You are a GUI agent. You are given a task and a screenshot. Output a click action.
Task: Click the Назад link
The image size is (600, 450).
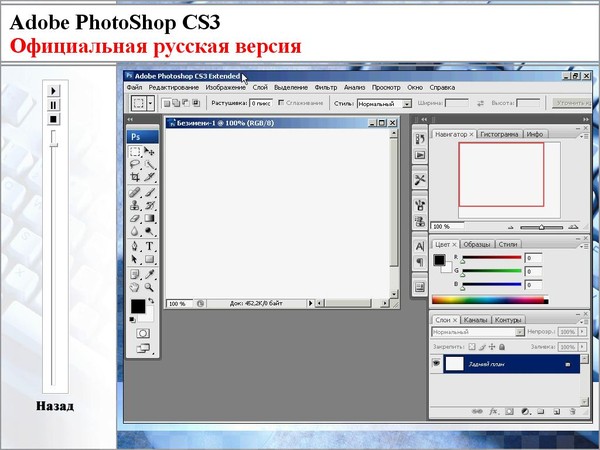click(x=55, y=406)
